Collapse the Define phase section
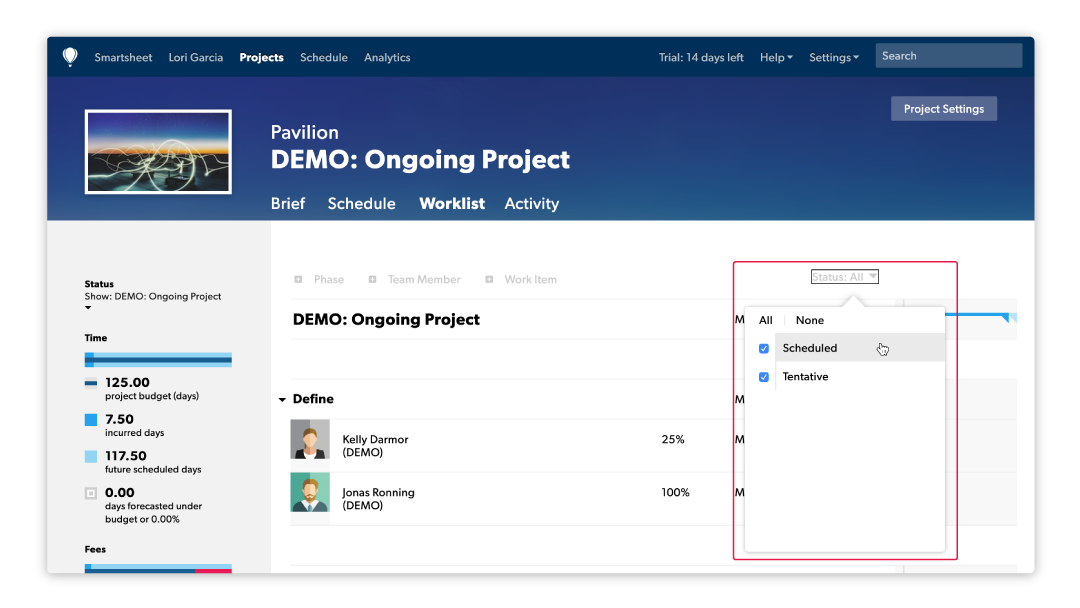 tap(283, 400)
